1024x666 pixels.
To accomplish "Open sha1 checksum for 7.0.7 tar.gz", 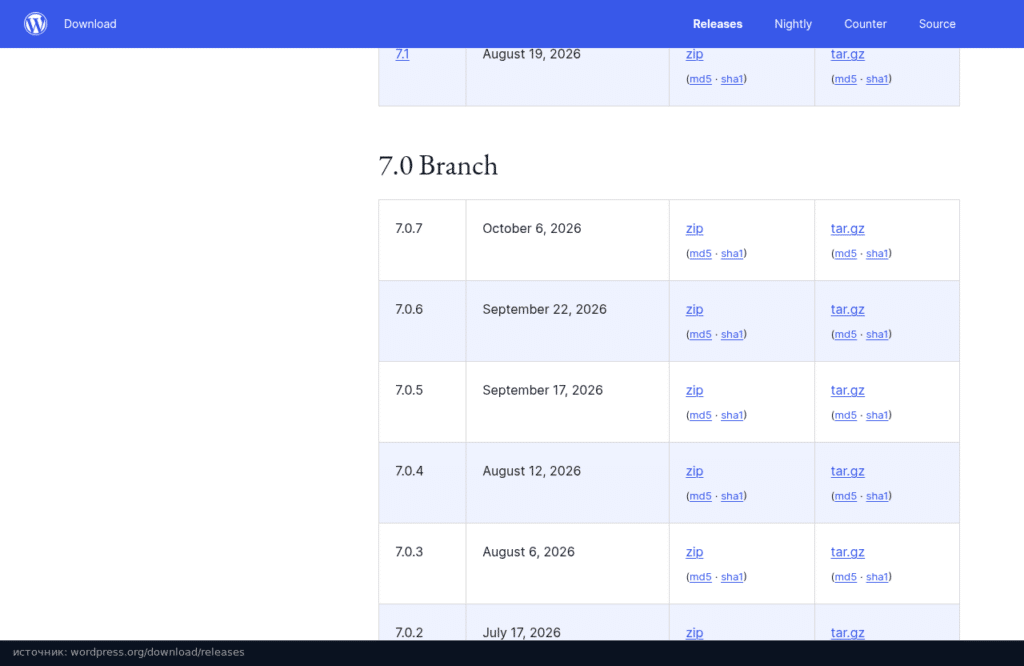I will [877, 253].
